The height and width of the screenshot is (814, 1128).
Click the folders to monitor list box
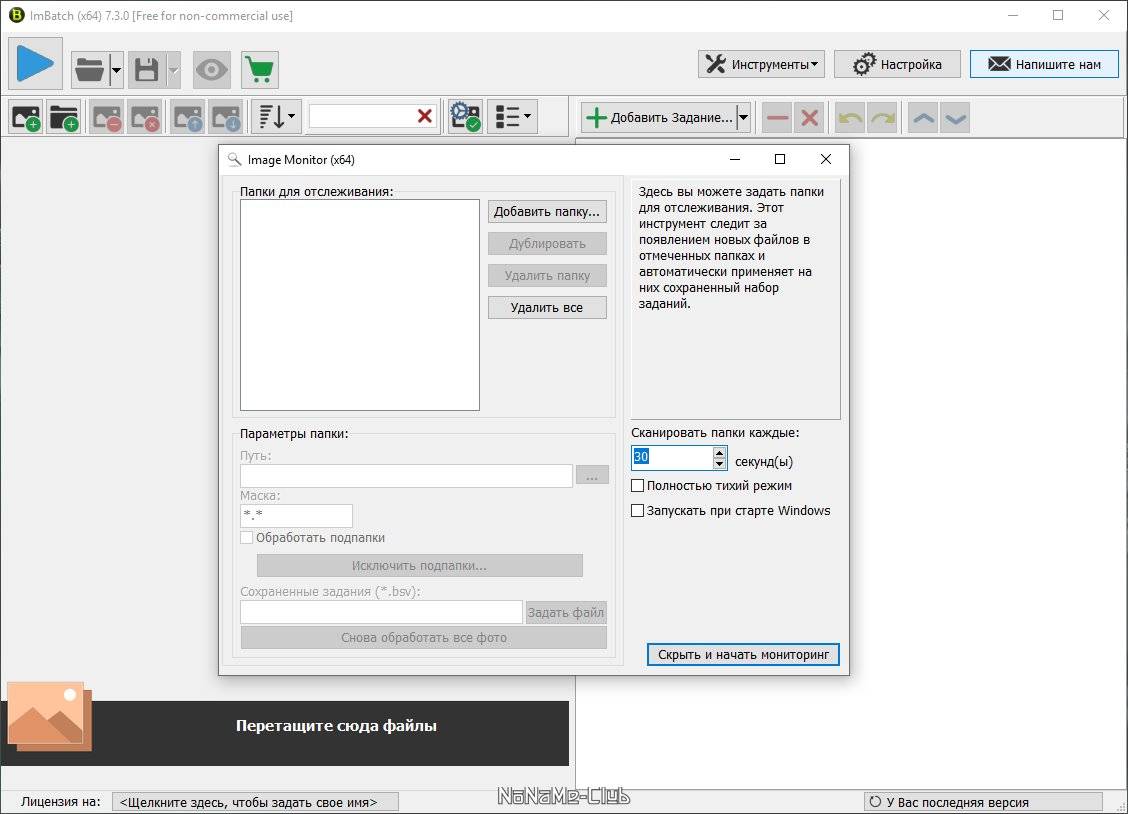[360, 305]
